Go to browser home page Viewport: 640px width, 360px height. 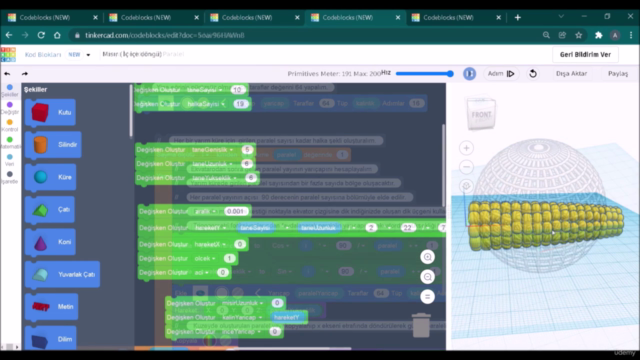coord(57,35)
